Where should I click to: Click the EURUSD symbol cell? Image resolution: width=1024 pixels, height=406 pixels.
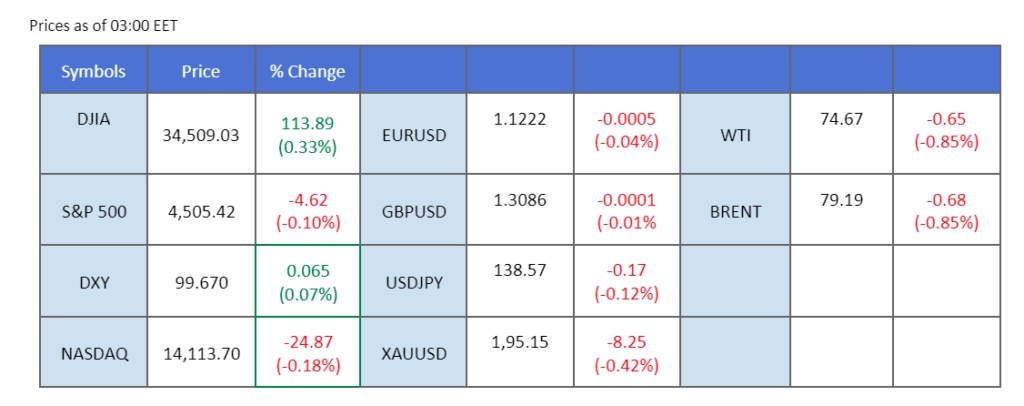pos(414,134)
